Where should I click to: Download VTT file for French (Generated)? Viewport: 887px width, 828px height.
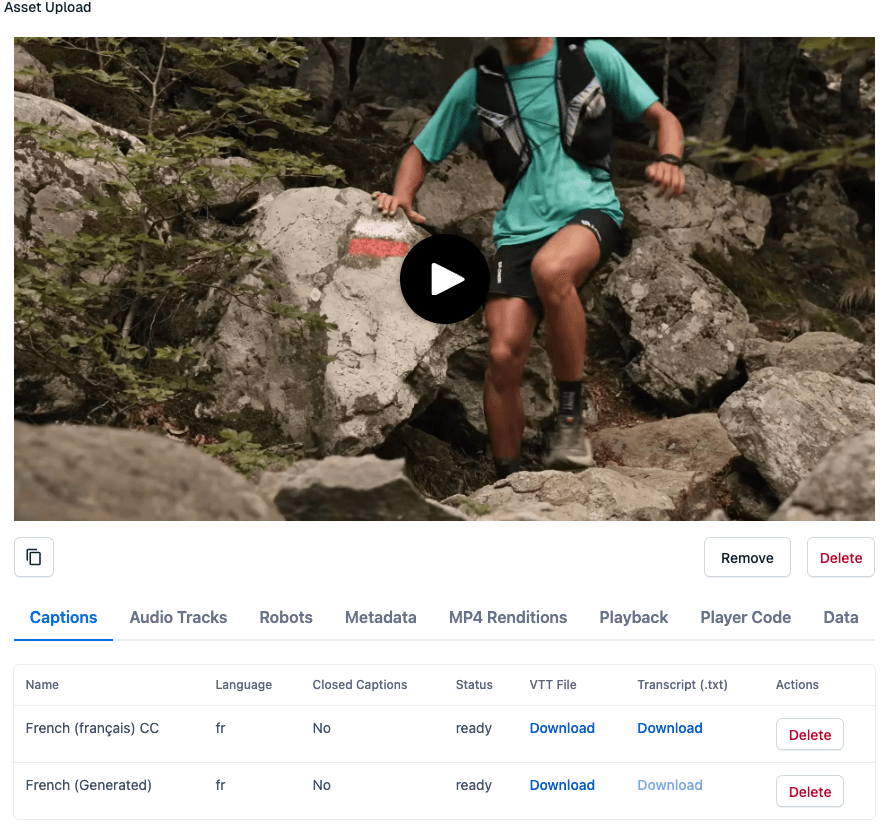coord(562,785)
